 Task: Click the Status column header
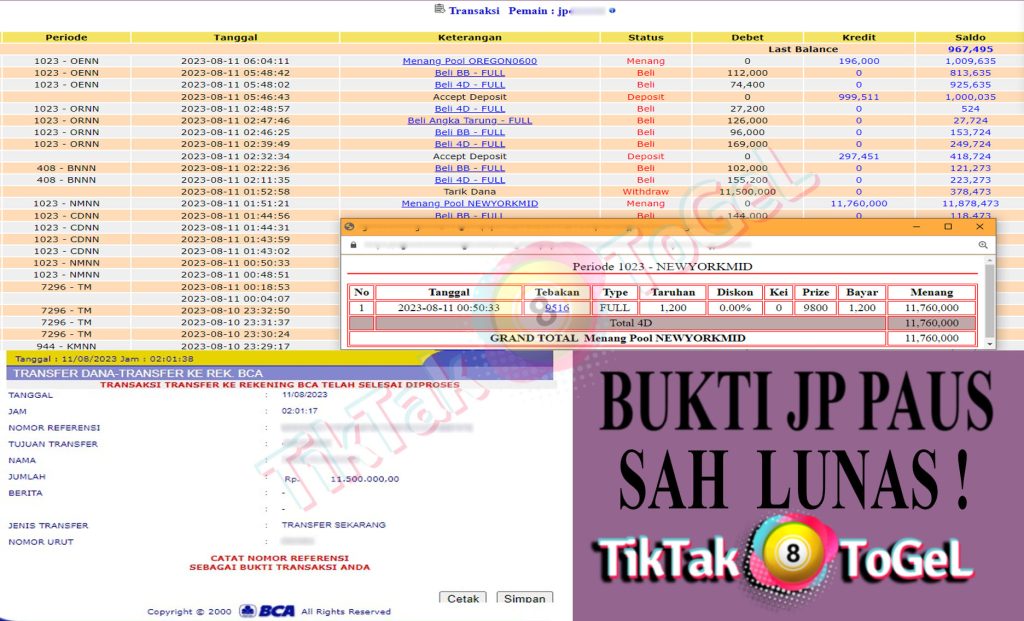click(646, 37)
